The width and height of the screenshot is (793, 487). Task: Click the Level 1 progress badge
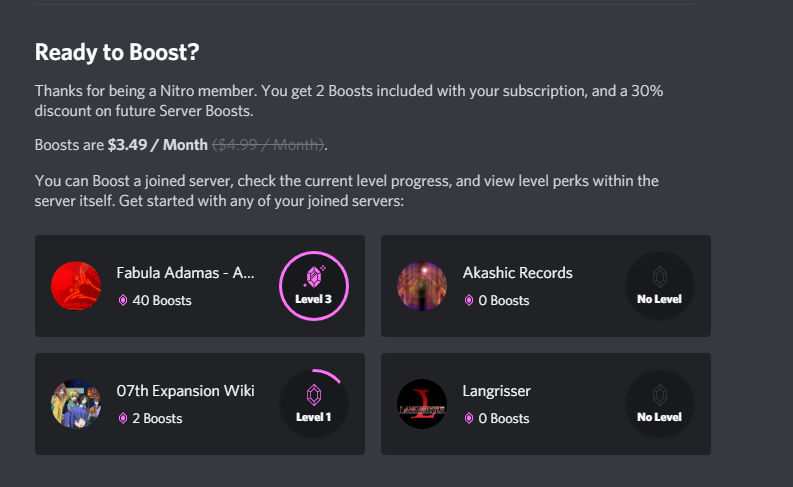click(314, 404)
